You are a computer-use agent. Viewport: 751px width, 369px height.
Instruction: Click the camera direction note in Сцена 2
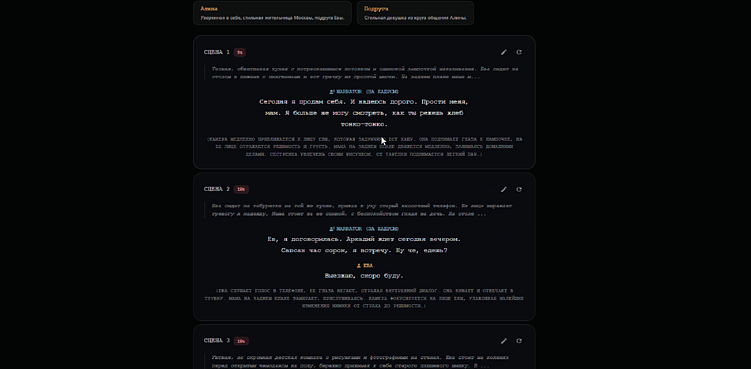(x=364, y=298)
